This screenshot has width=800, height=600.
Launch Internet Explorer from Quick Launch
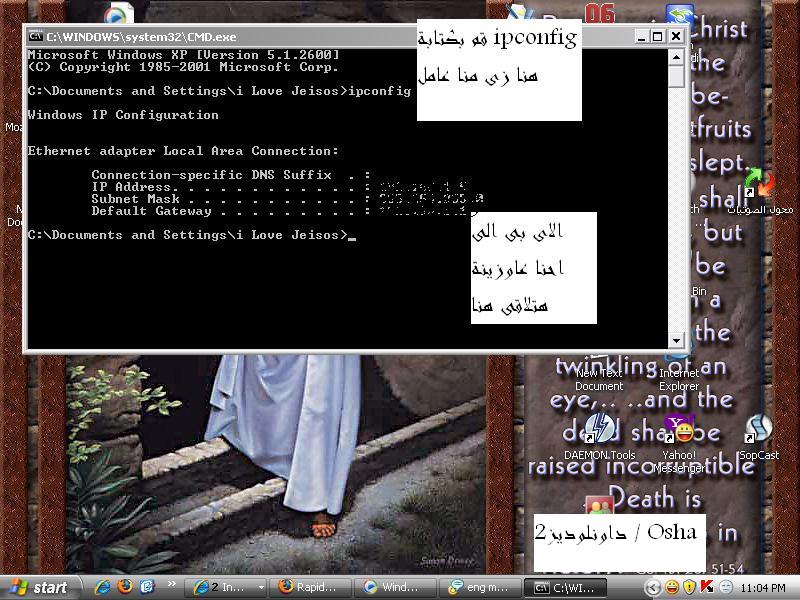103,587
